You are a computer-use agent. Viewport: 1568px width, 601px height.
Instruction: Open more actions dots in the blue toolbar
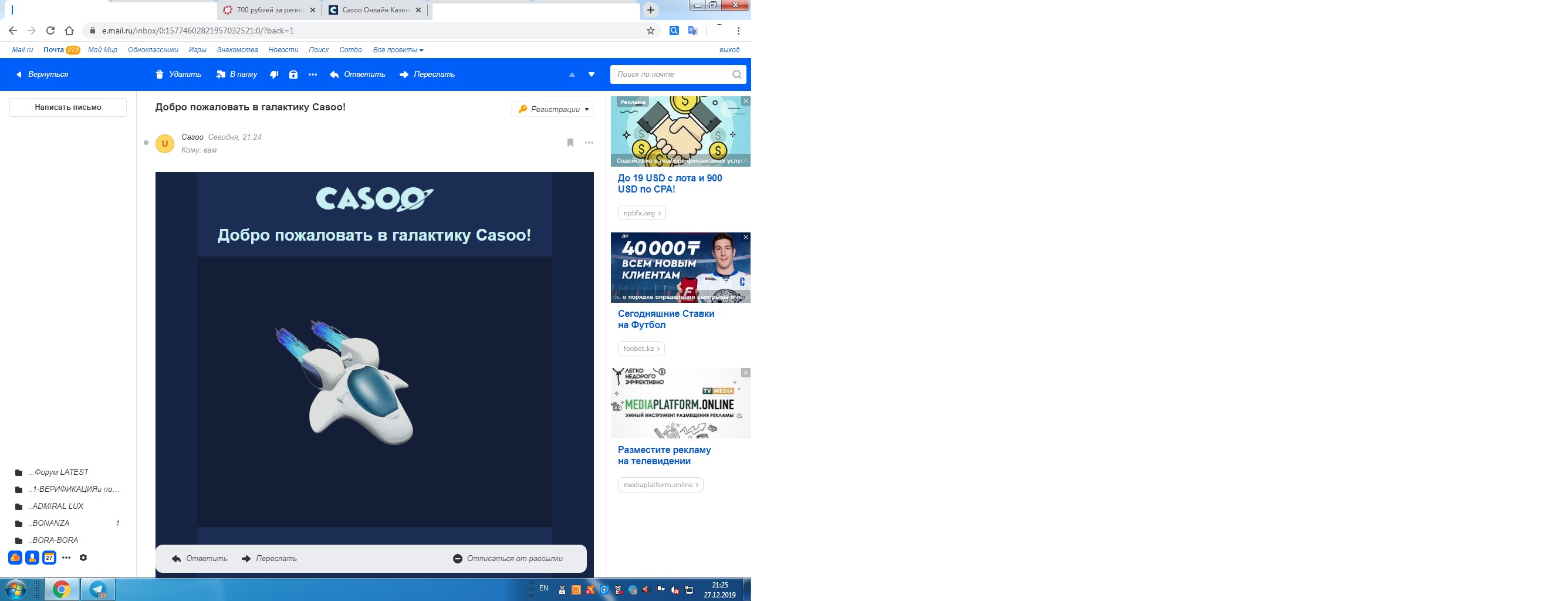point(313,75)
